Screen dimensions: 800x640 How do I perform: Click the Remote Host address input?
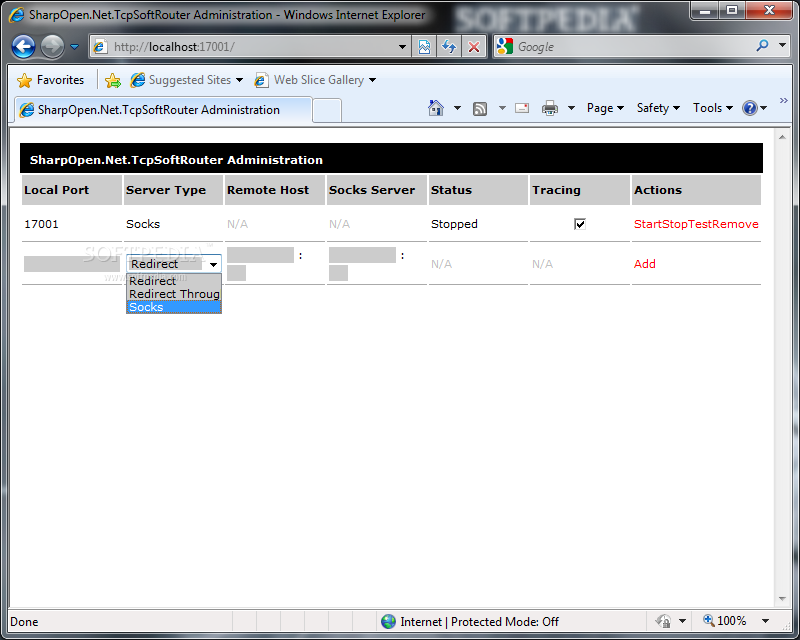point(260,255)
